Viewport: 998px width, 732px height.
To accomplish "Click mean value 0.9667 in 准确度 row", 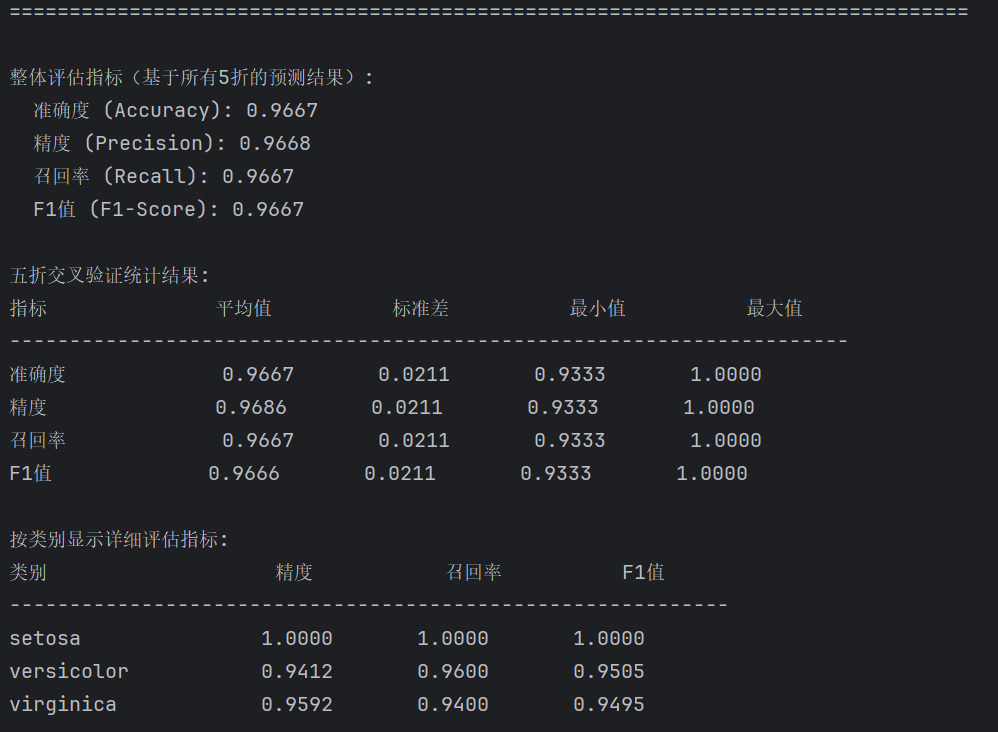I will click(258, 375).
